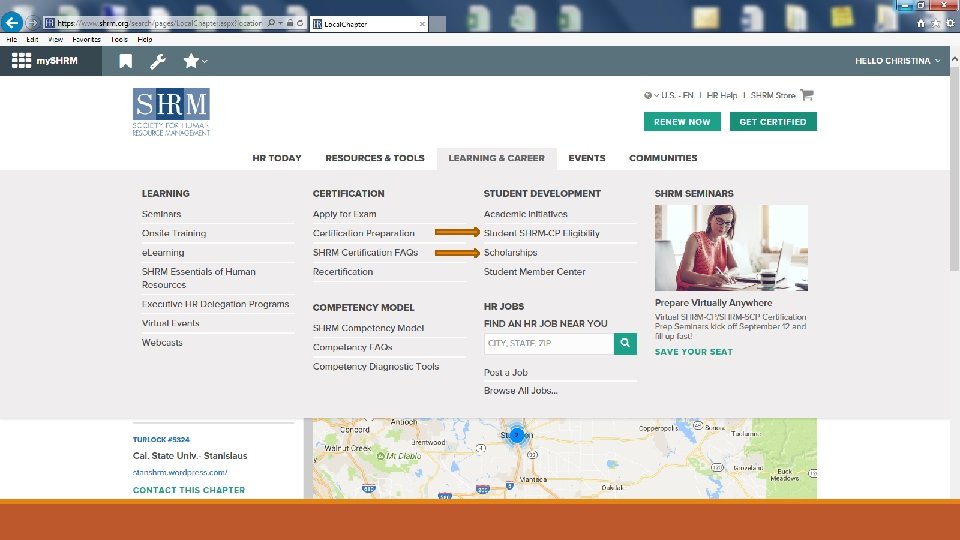
Task: Open the Scholarships link
Action: [x=511, y=252]
